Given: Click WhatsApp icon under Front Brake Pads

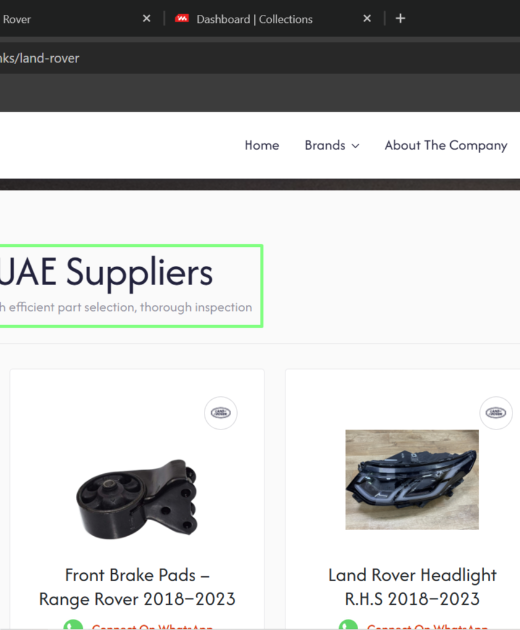Looking at the screenshot, I should pos(73,625).
